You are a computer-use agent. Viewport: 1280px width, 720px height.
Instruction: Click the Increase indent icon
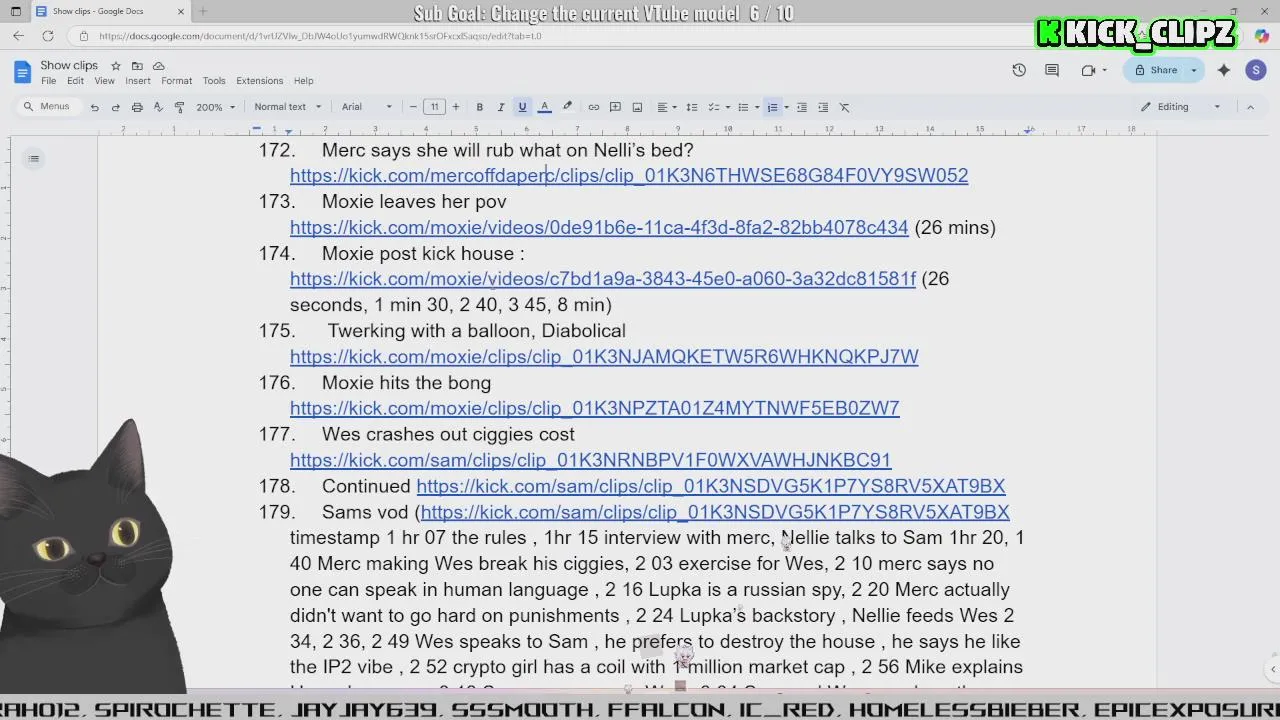(823, 107)
